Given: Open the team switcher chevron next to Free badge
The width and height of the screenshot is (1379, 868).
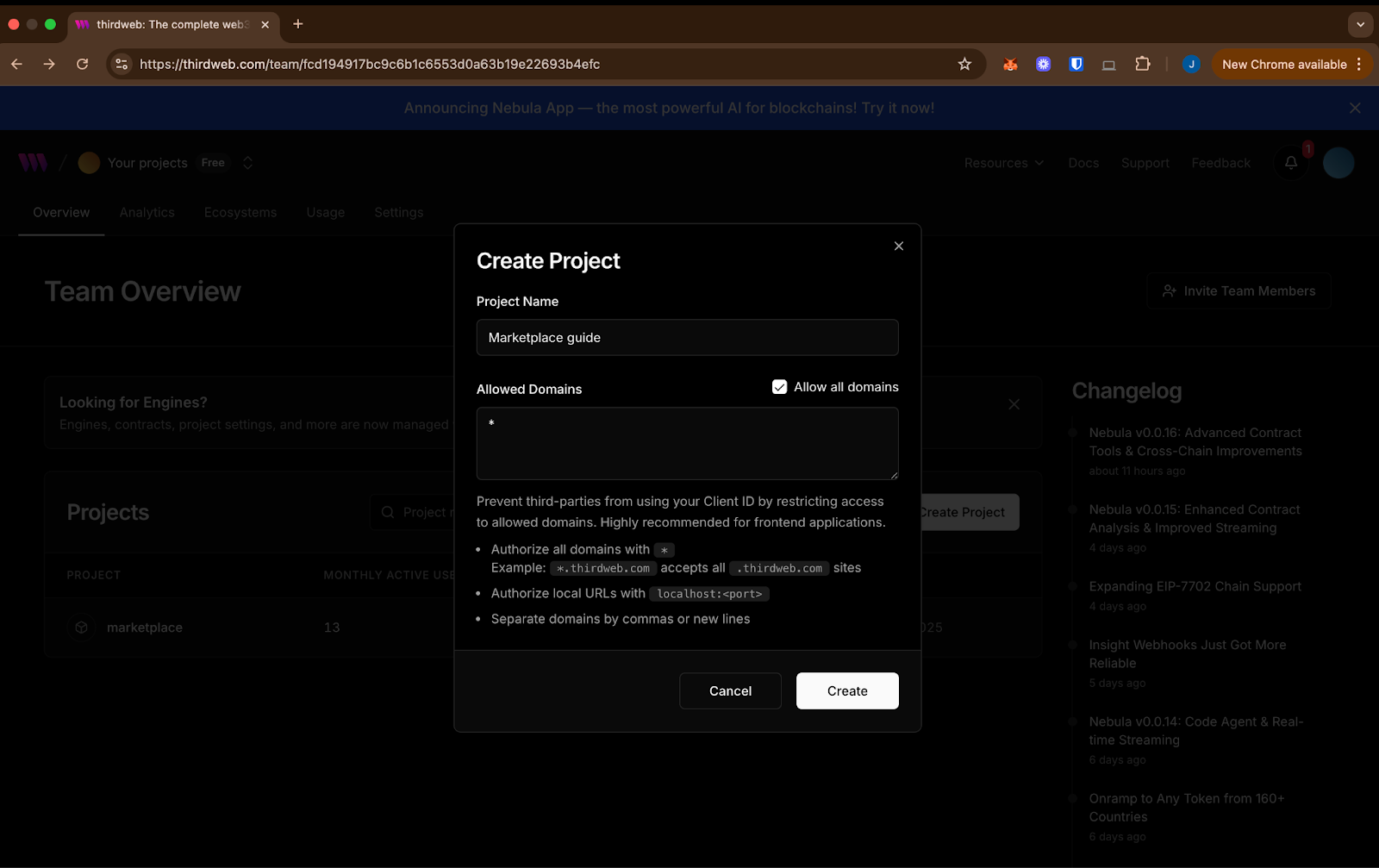Looking at the screenshot, I should 247,162.
